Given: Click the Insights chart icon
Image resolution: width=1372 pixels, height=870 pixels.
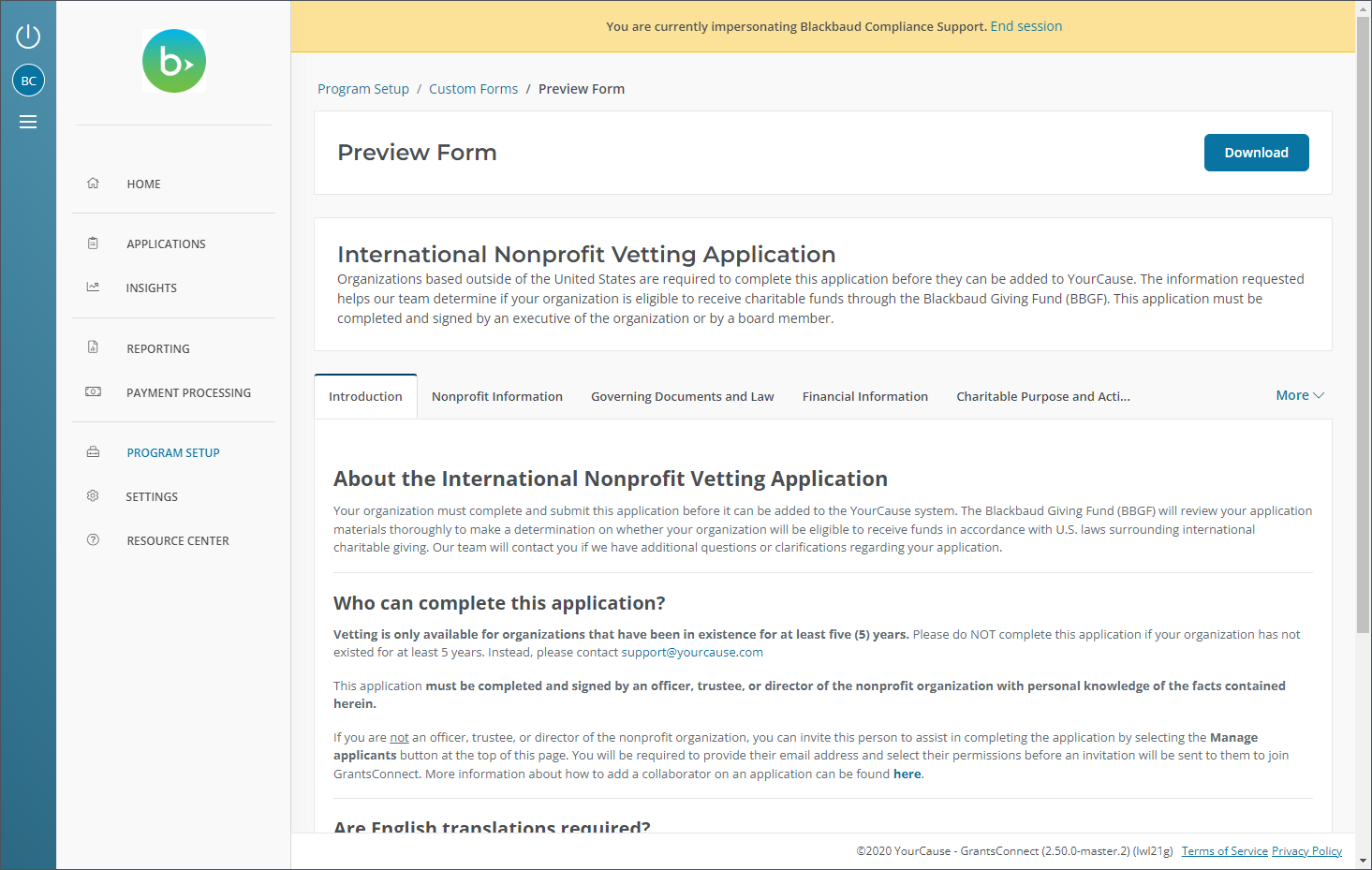Looking at the screenshot, I should point(93,288).
